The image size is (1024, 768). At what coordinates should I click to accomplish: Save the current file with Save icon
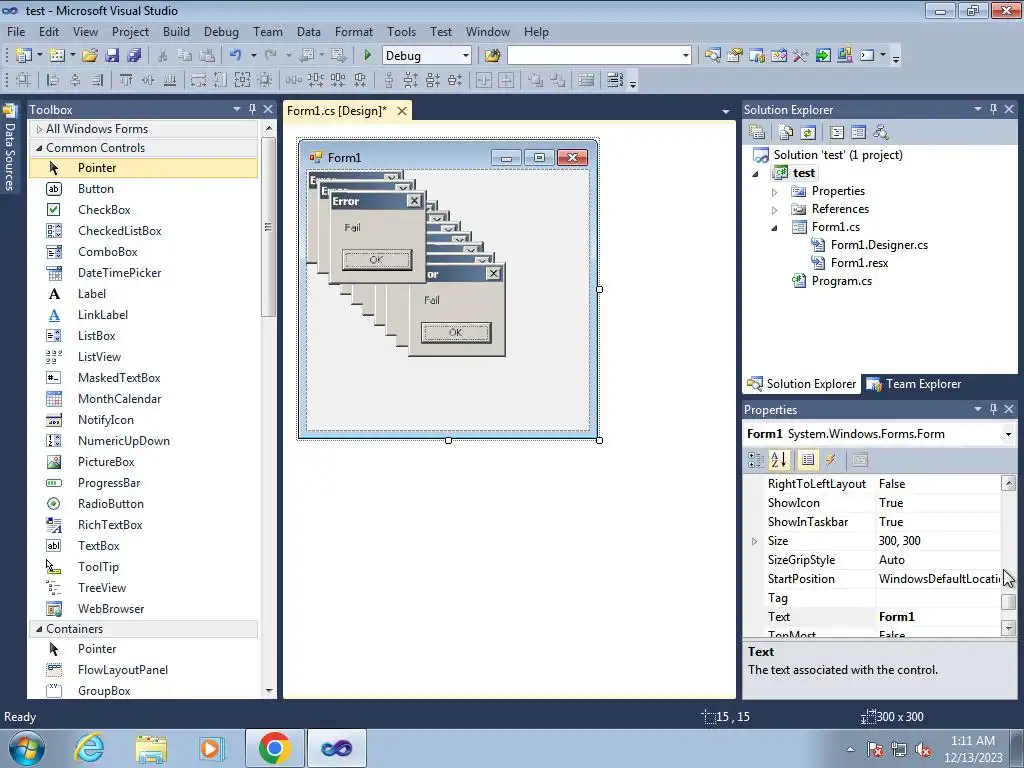coord(112,56)
